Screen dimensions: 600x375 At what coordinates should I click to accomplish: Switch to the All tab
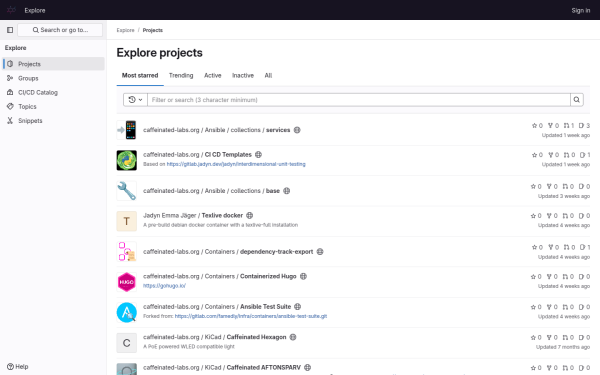pyautogui.click(x=268, y=75)
